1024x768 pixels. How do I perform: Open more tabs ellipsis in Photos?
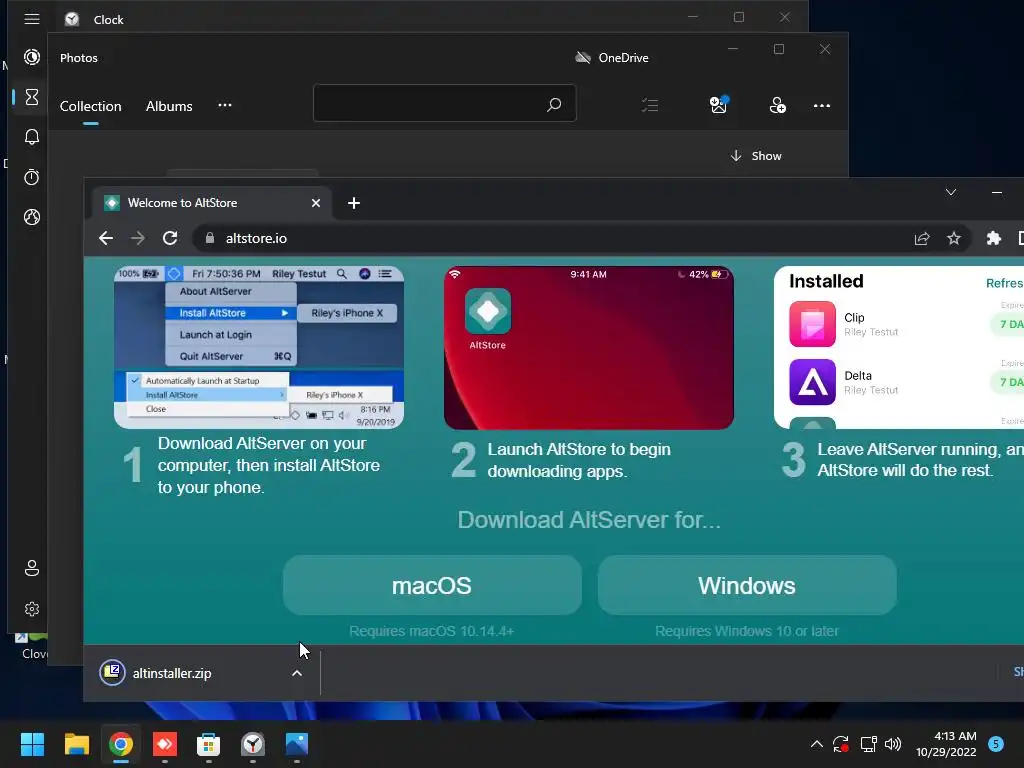pos(225,105)
